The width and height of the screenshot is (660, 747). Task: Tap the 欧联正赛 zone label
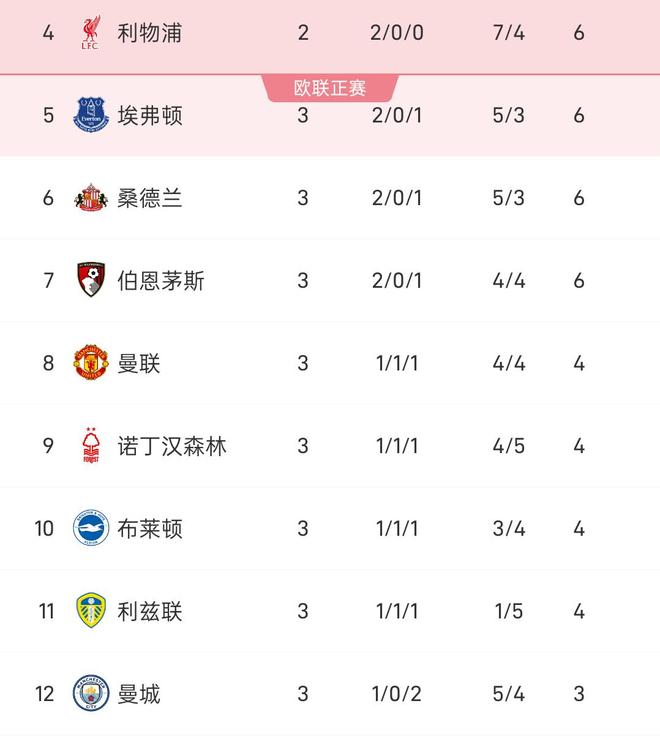[330, 88]
